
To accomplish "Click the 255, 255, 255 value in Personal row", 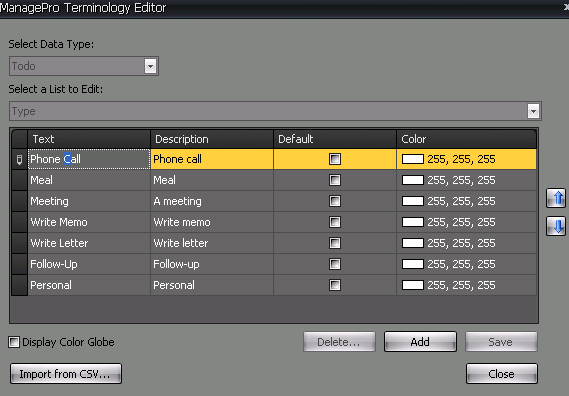I will [461, 285].
